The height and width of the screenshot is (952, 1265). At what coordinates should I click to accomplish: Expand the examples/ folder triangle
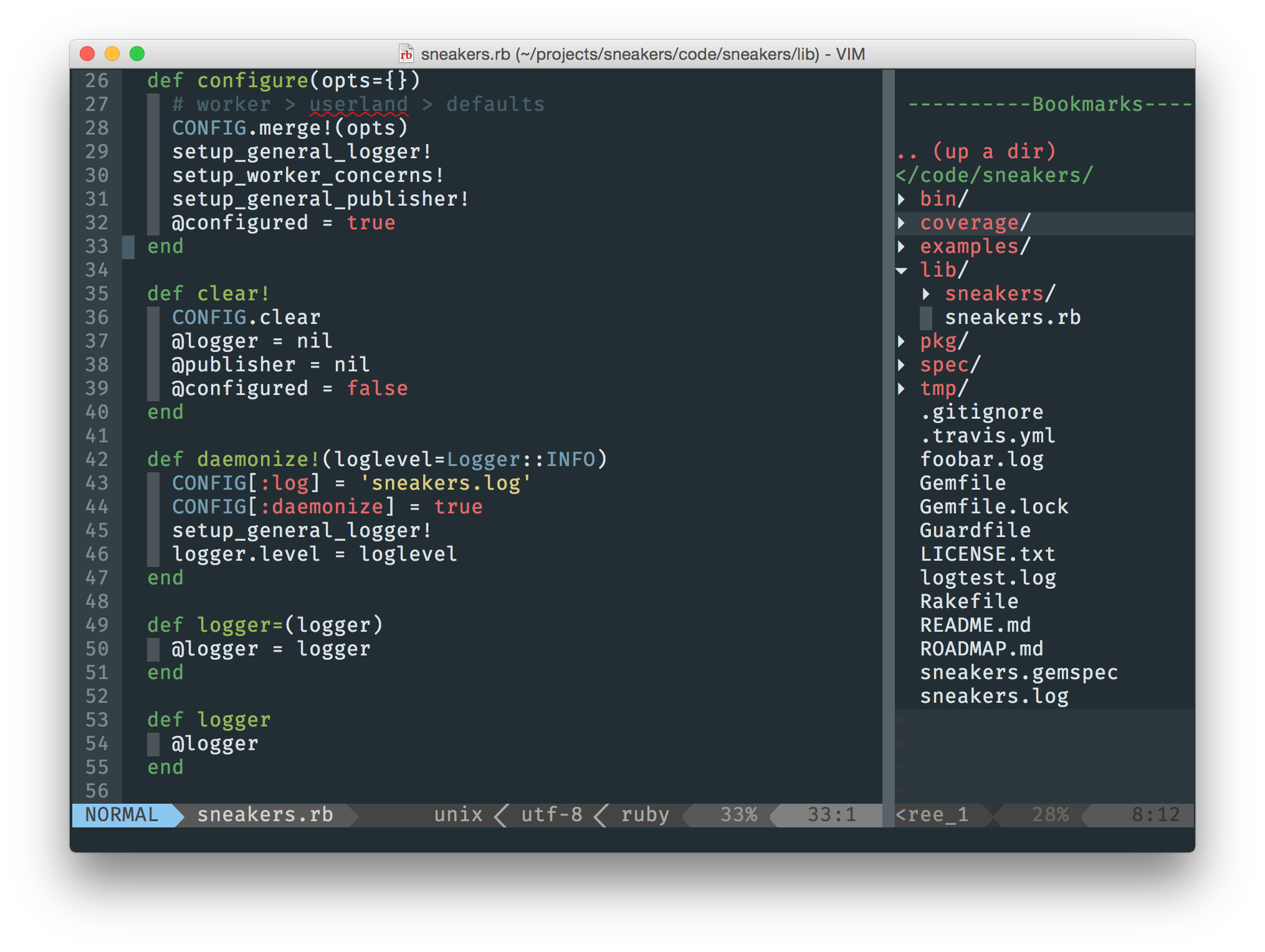901,247
